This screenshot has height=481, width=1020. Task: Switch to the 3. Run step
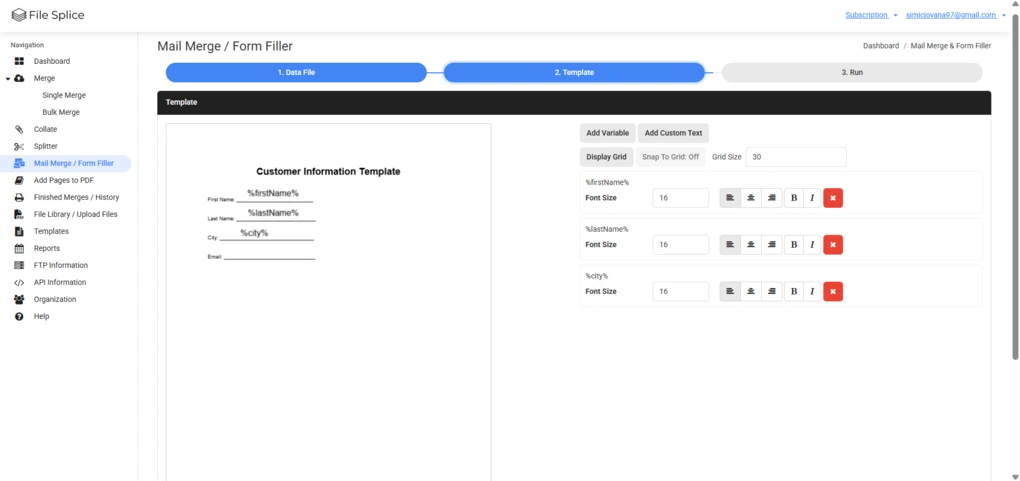(852, 72)
